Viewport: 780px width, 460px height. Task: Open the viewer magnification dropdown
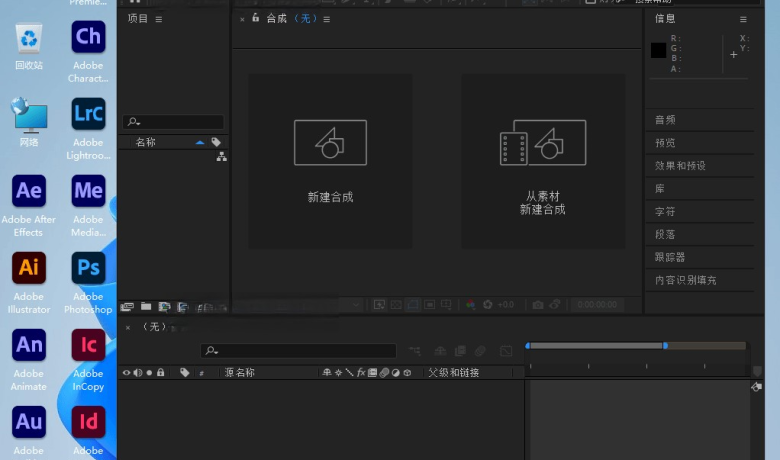pos(356,304)
